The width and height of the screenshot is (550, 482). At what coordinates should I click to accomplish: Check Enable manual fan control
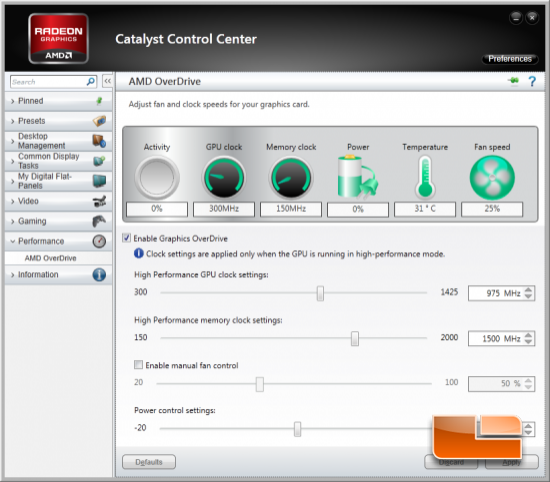point(139,365)
